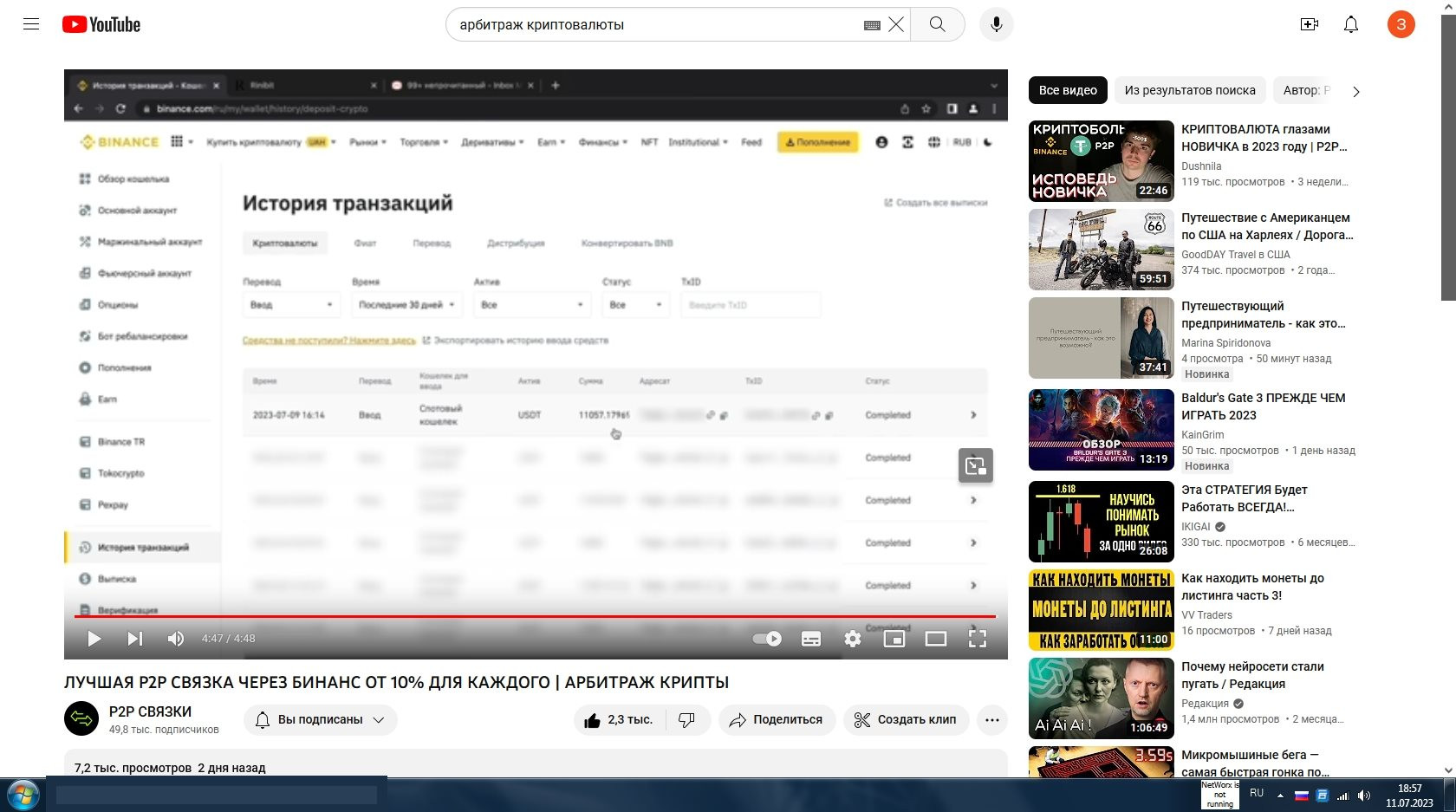Open the P2P СВЯЗКИ channel avatar

(81, 718)
